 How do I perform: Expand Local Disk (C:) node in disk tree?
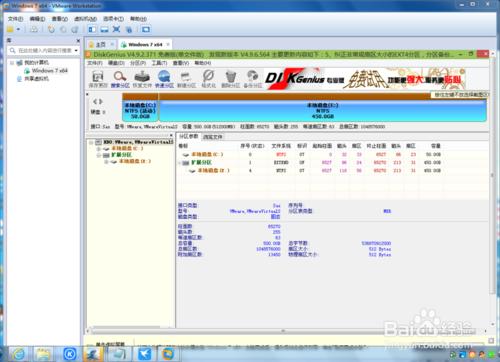point(99,149)
